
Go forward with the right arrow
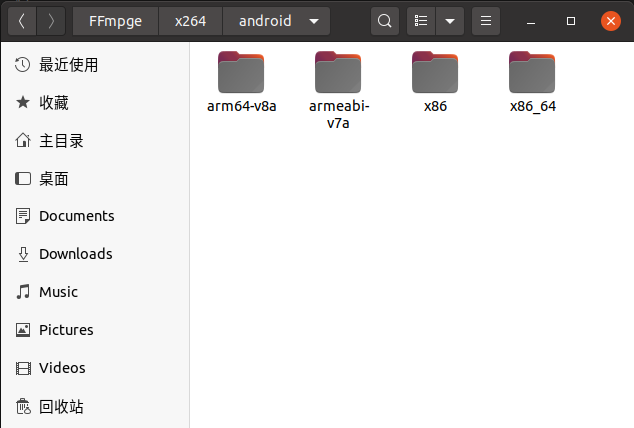tap(52, 20)
